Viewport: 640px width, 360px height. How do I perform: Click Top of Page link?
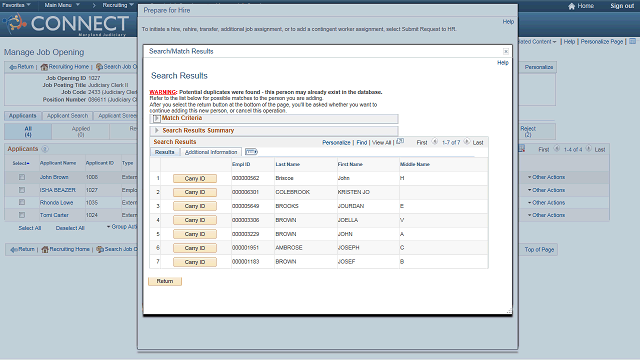(x=539, y=249)
